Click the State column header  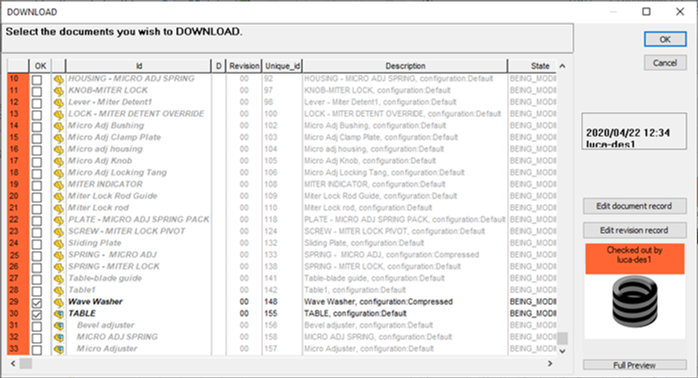(532, 66)
